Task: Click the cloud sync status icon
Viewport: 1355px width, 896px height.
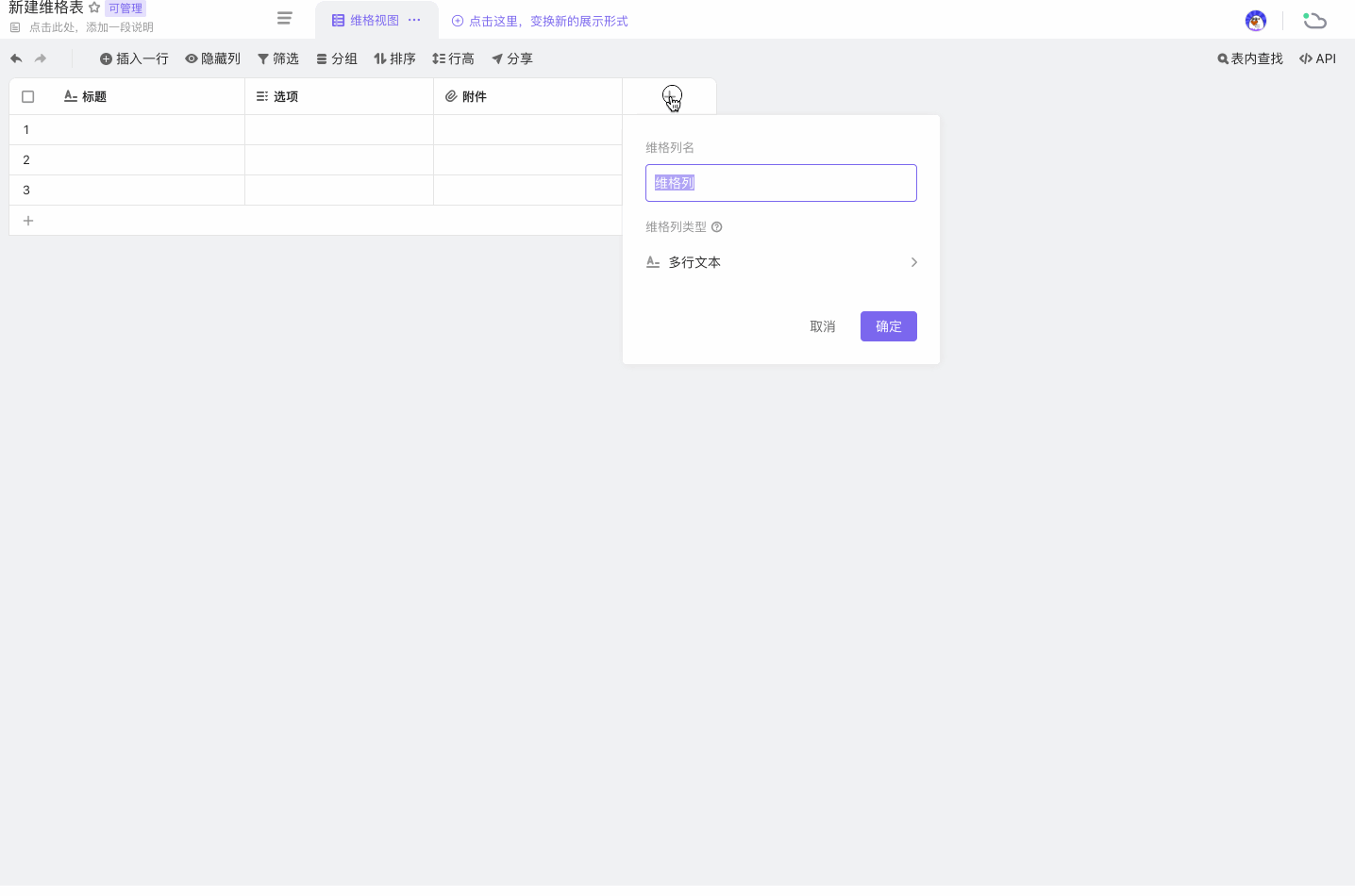Action: click(x=1314, y=21)
